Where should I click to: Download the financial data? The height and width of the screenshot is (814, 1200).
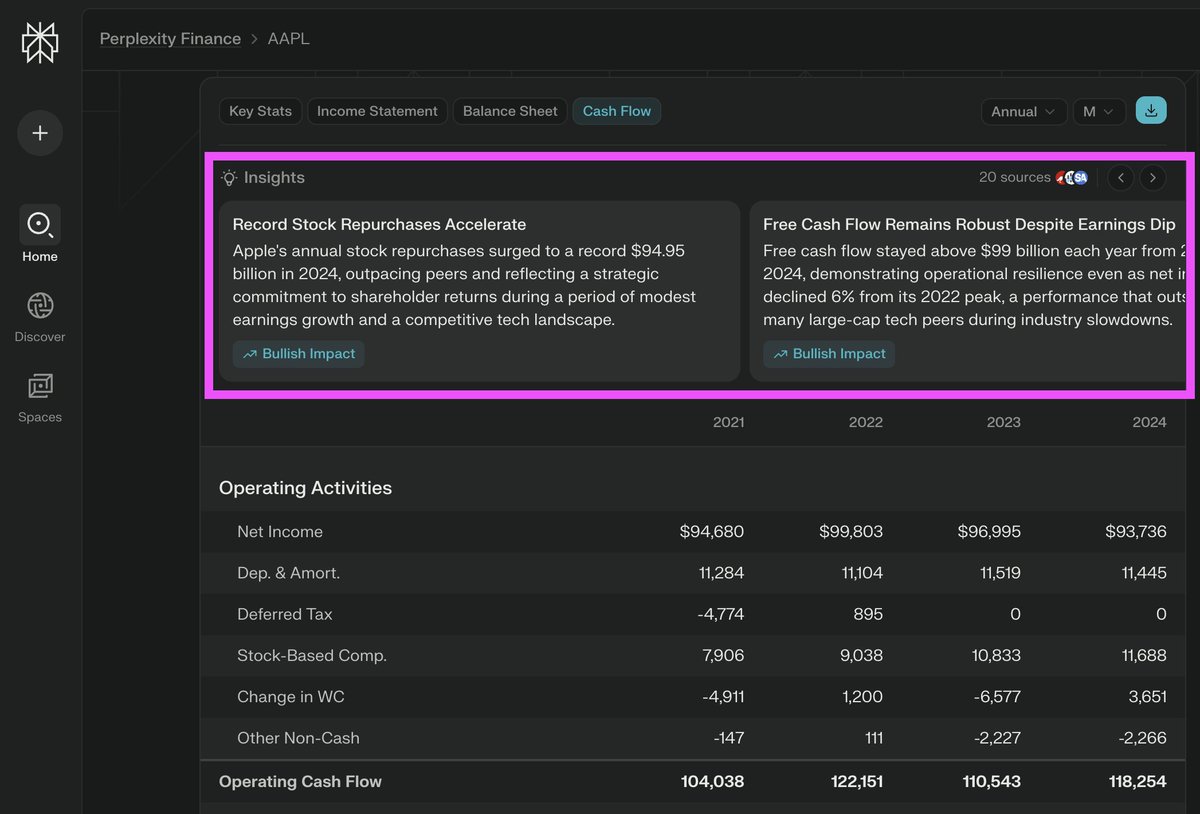coord(1151,111)
